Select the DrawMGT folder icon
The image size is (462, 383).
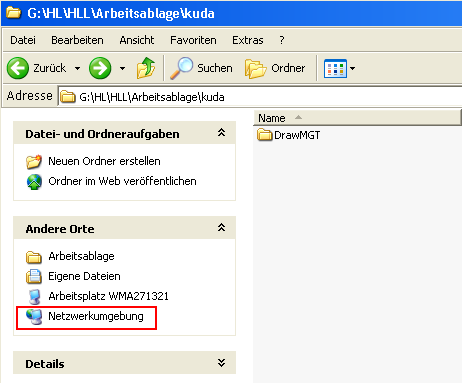265,135
